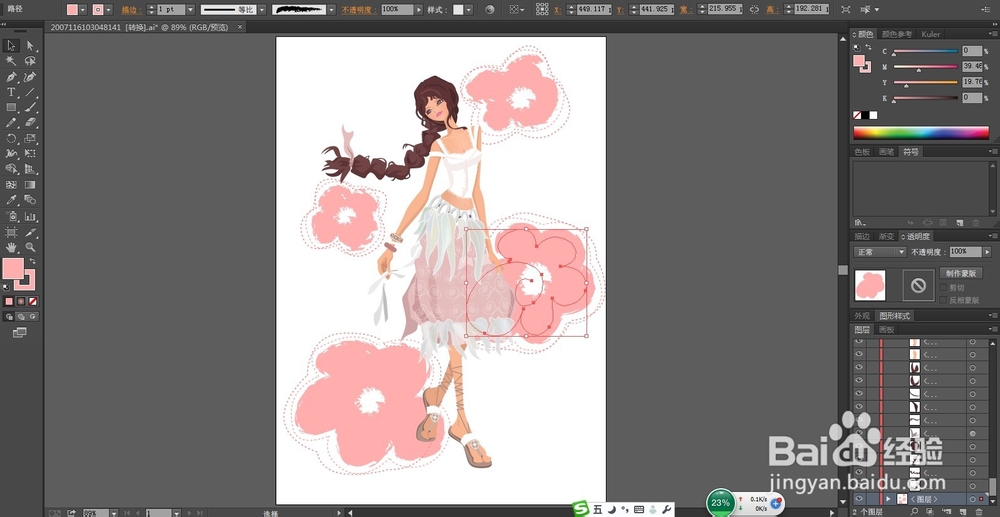Select the Gradient tool

(30, 184)
